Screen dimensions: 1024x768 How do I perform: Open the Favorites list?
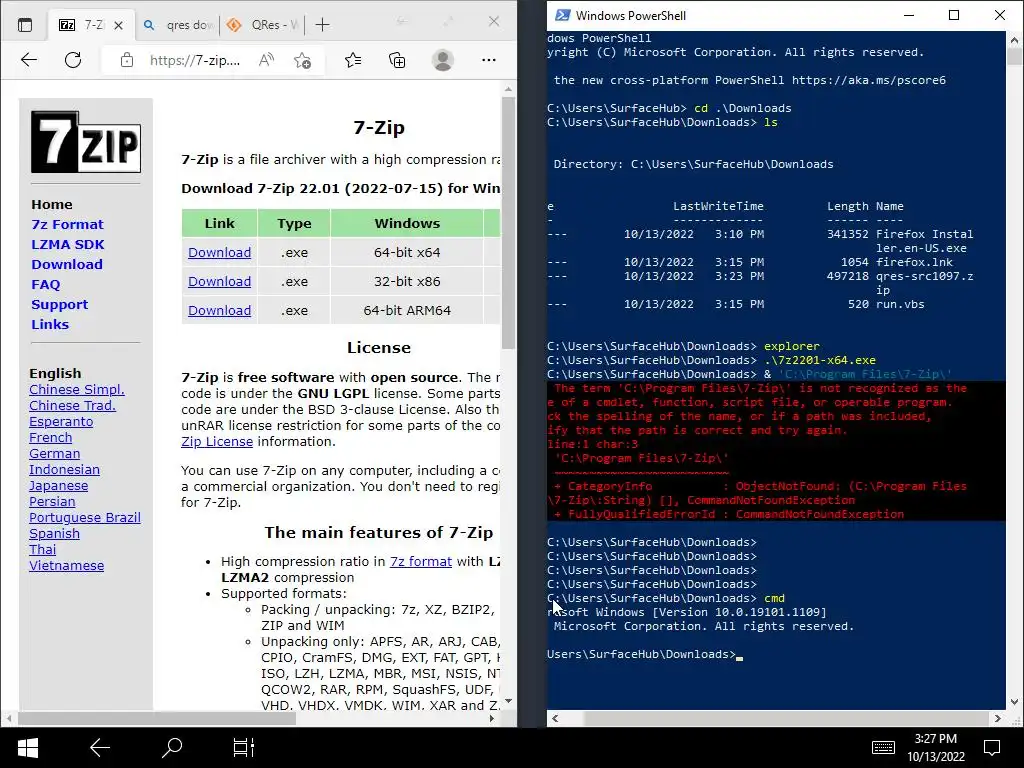353,61
